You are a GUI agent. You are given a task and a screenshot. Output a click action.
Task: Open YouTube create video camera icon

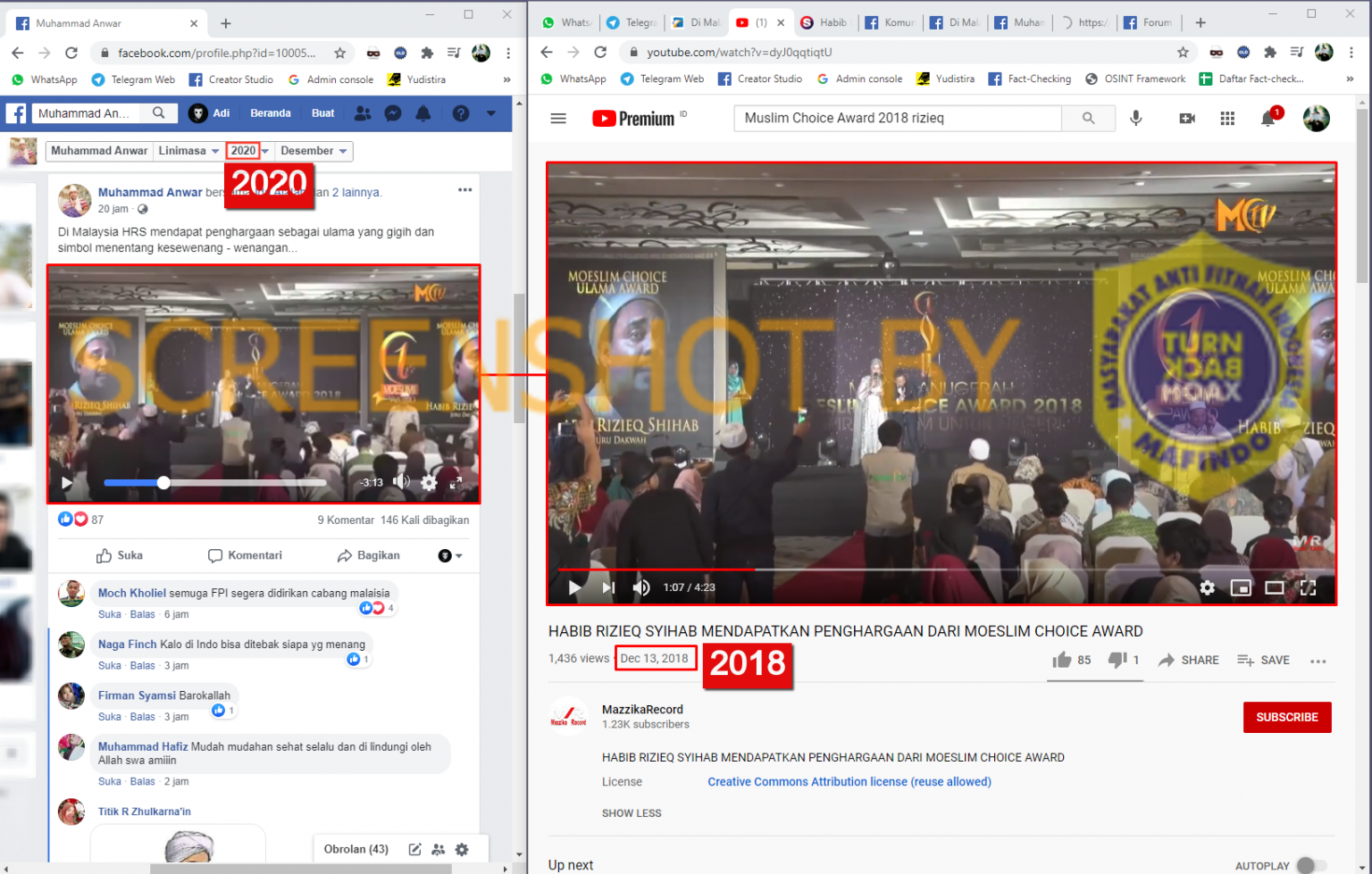click(x=1187, y=118)
